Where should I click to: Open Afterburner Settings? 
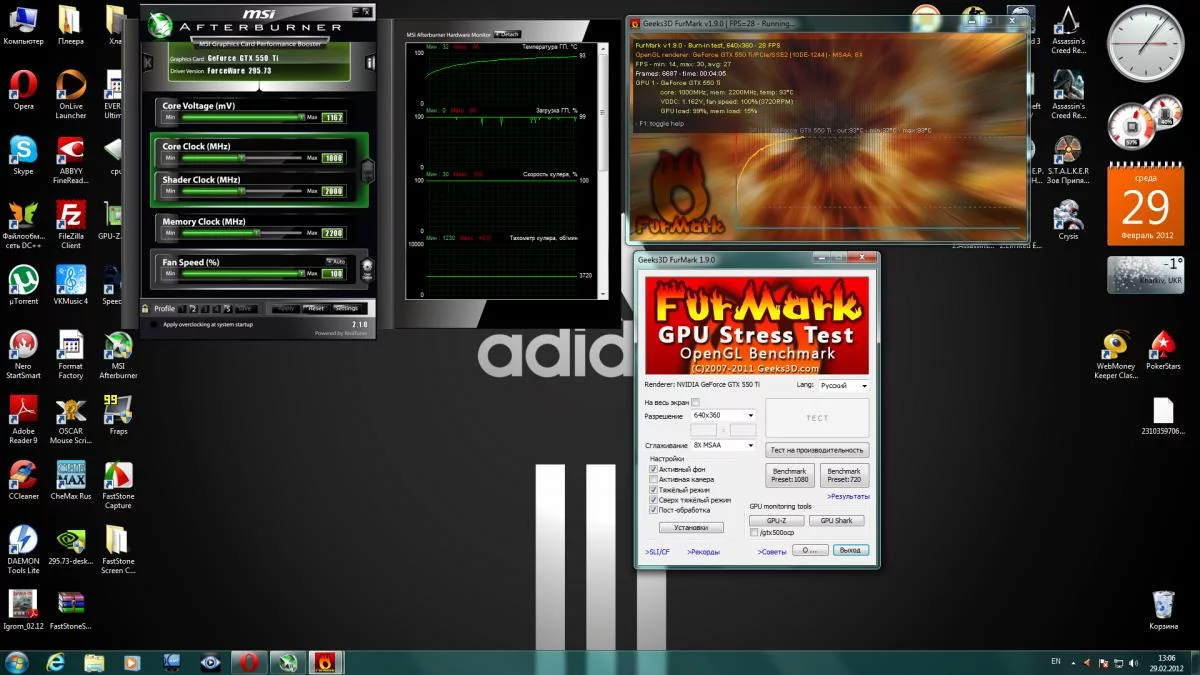pos(346,309)
